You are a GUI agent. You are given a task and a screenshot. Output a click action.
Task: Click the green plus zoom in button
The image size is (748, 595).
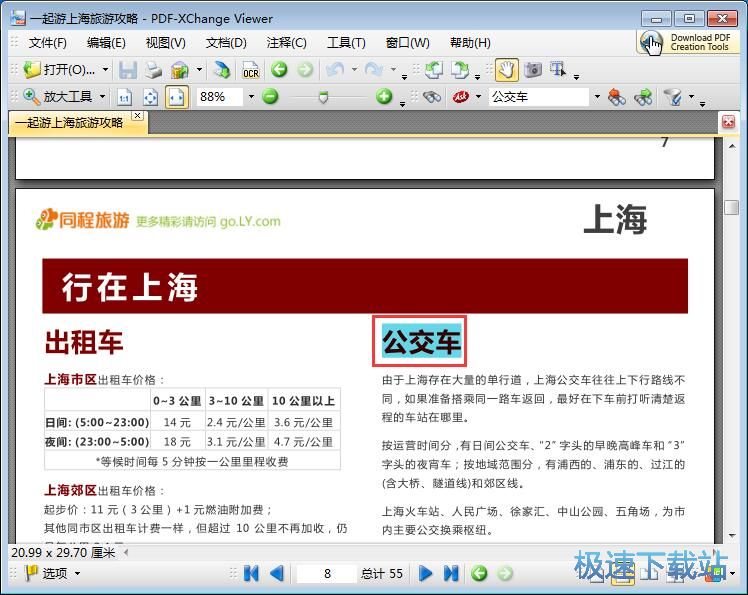pos(384,97)
